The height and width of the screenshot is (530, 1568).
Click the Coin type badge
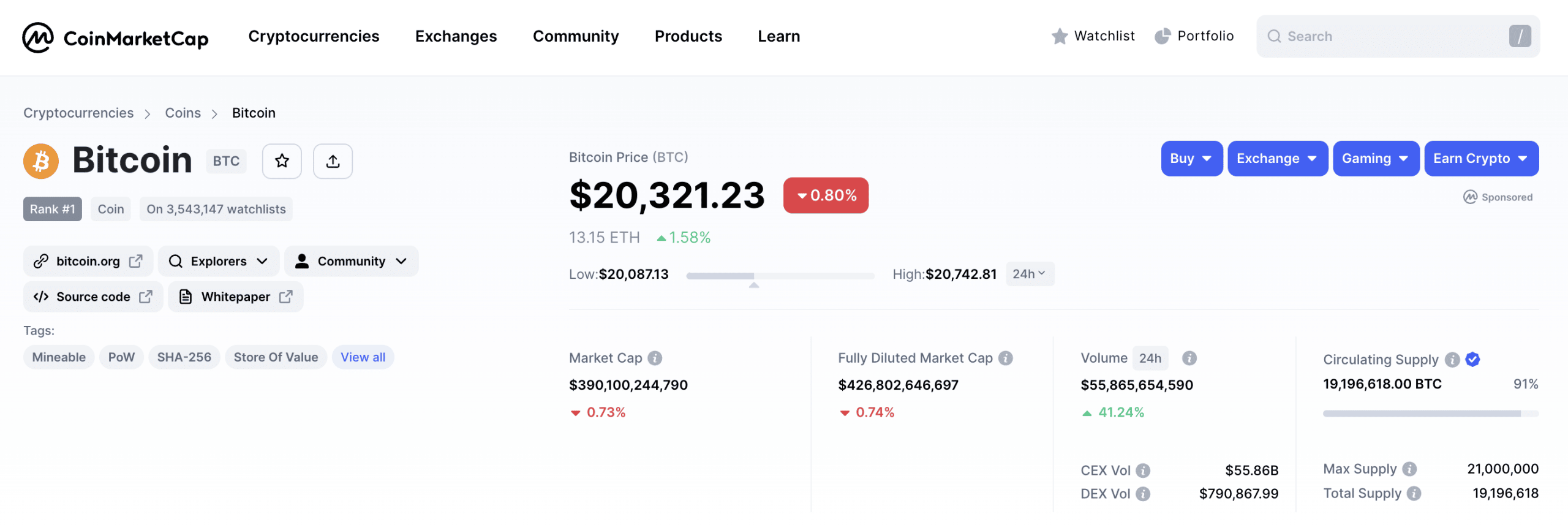pos(111,209)
